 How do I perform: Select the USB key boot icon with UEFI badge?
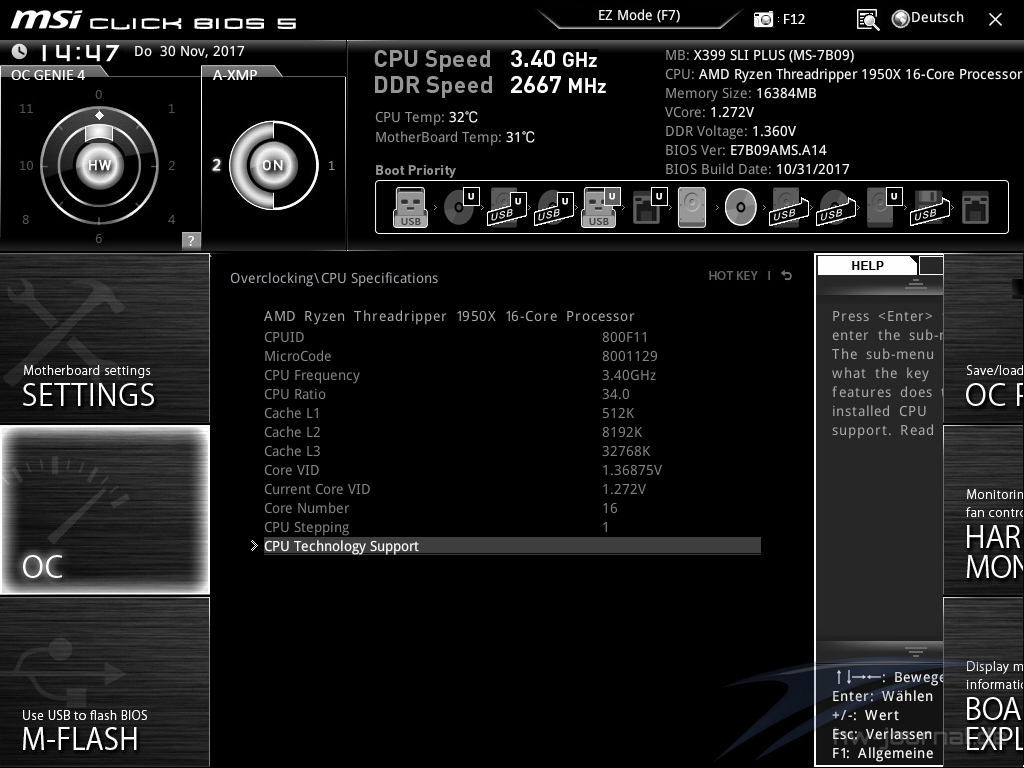[600, 207]
